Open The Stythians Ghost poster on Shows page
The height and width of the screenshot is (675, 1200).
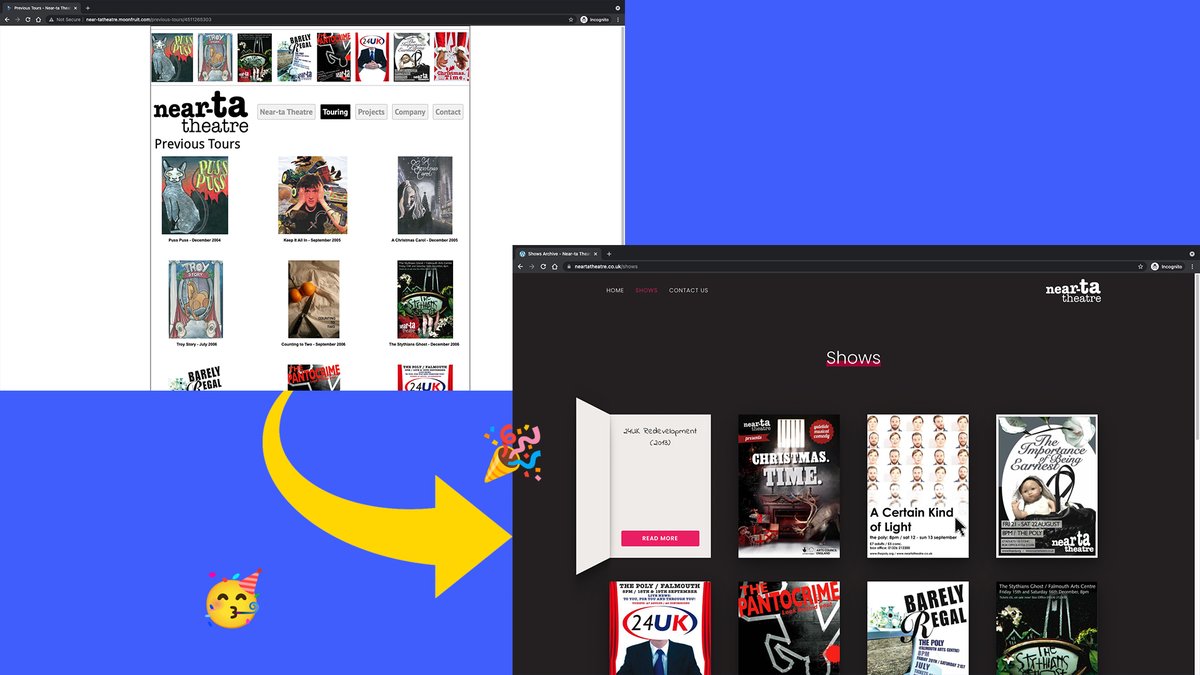(1047, 628)
